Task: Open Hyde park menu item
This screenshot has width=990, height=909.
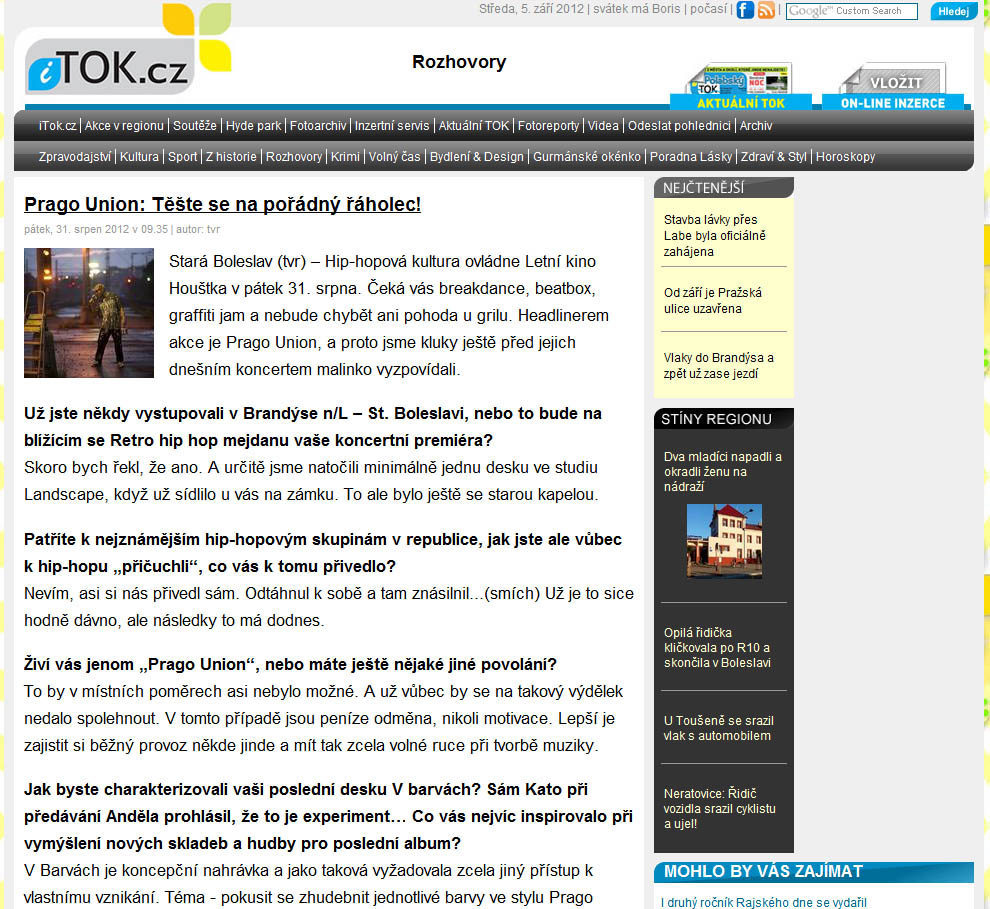Action: pos(253,126)
